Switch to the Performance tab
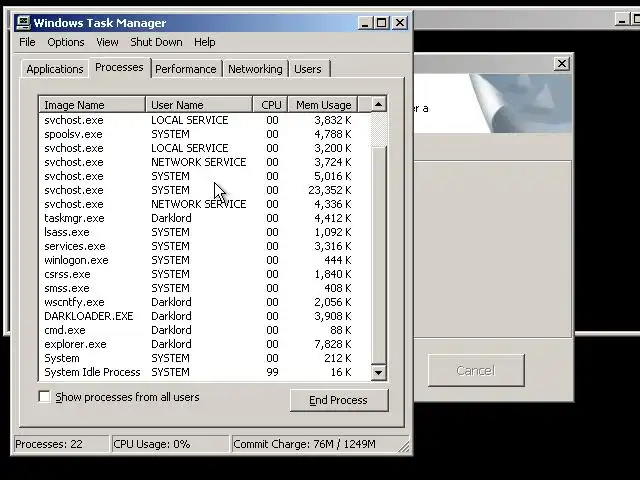Viewport: 640px width, 480px height. coord(186,69)
